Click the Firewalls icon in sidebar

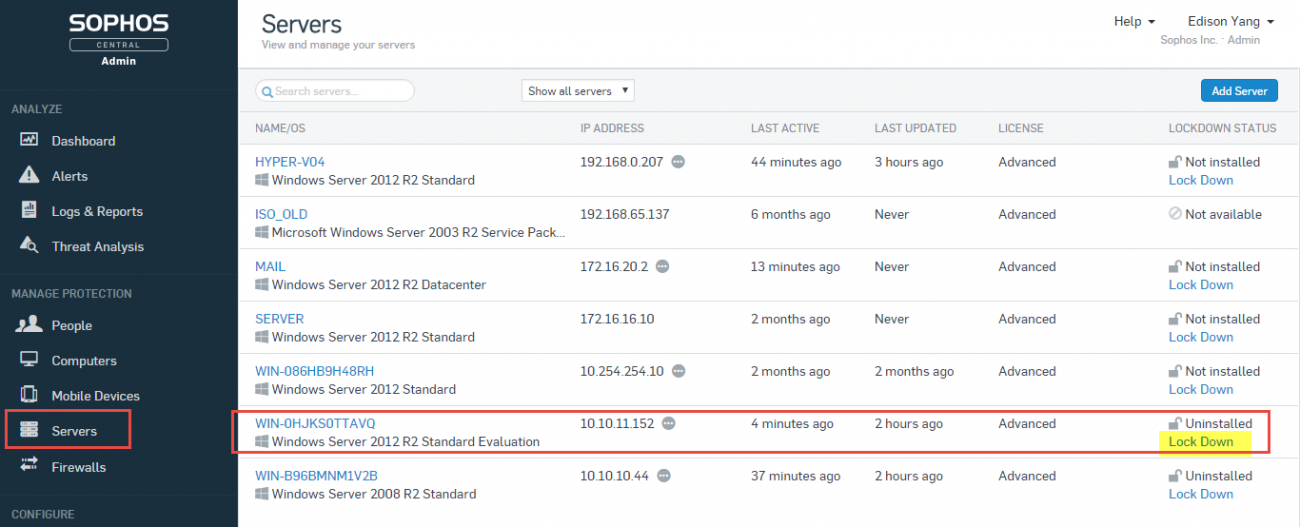pos(30,466)
